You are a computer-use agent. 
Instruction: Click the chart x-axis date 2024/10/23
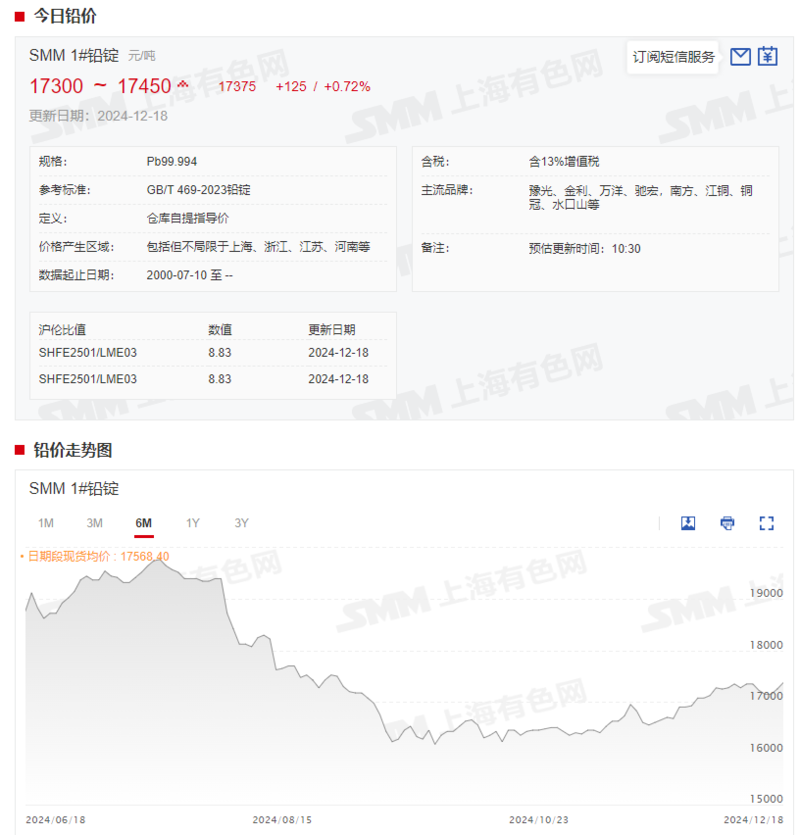[538, 820]
